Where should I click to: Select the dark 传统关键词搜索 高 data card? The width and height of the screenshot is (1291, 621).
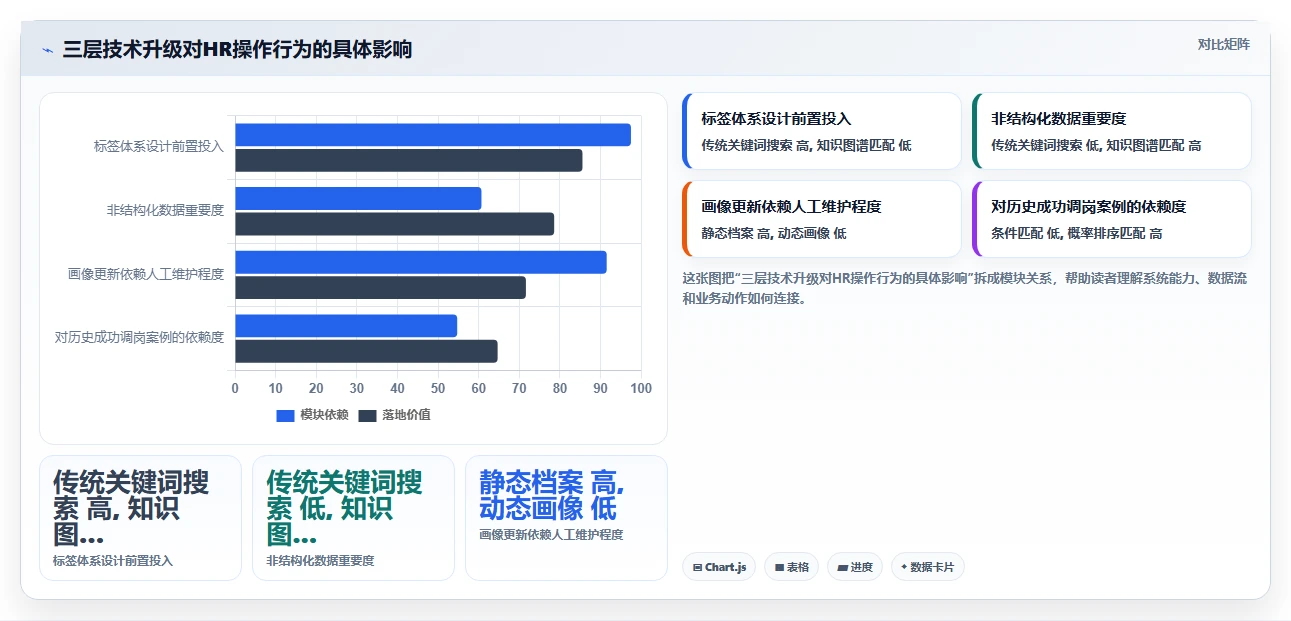[x=140, y=518]
